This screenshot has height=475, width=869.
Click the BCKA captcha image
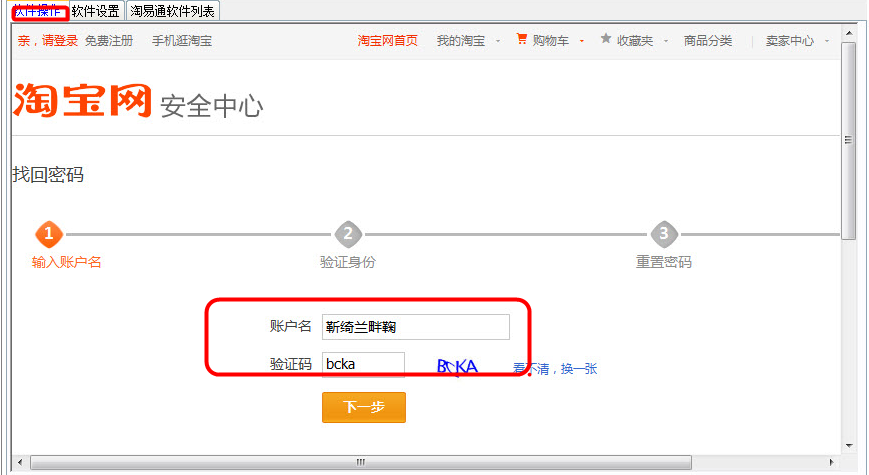point(457,367)
